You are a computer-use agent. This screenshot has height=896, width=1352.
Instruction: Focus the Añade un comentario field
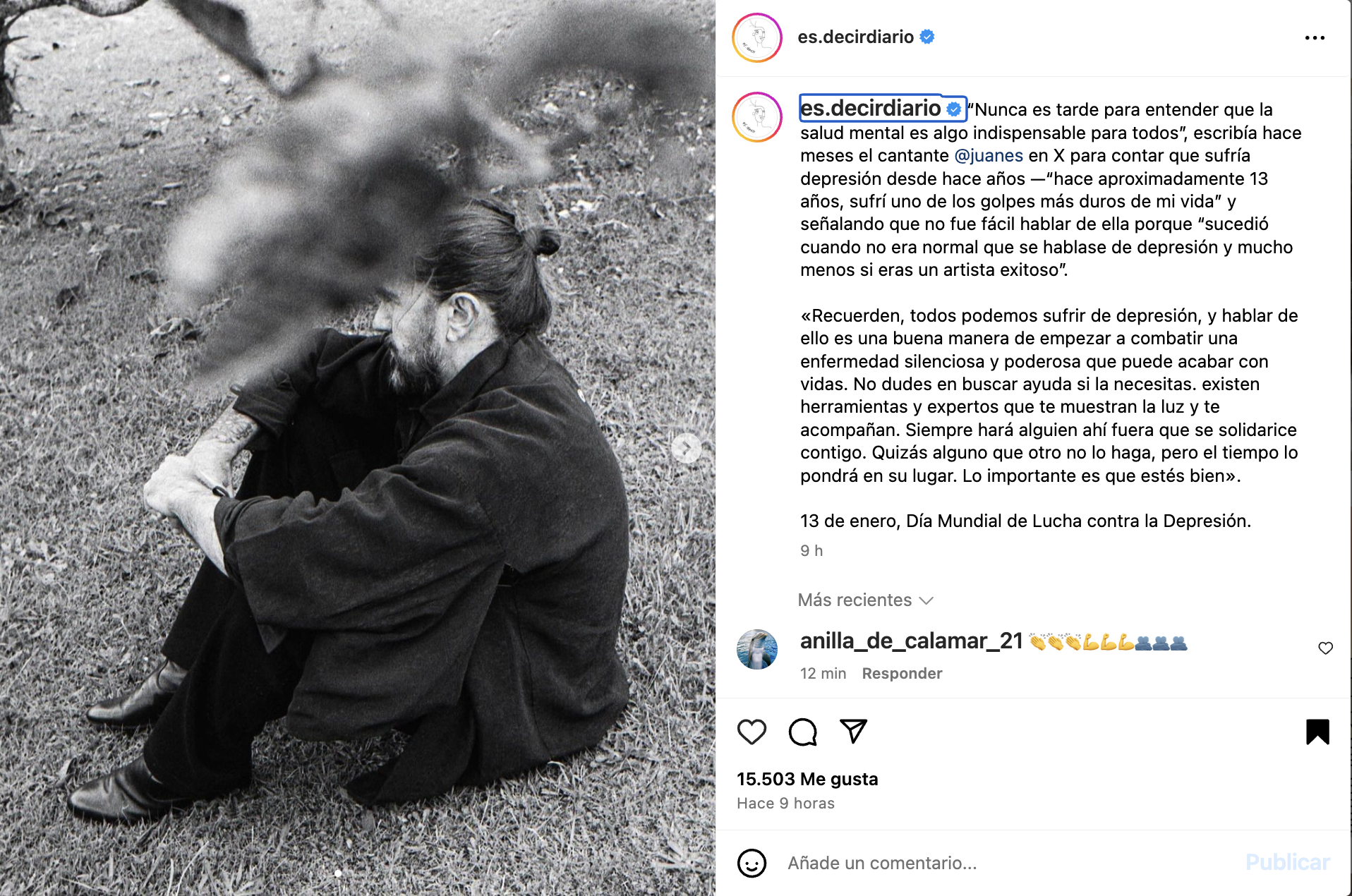point(1009,863)
